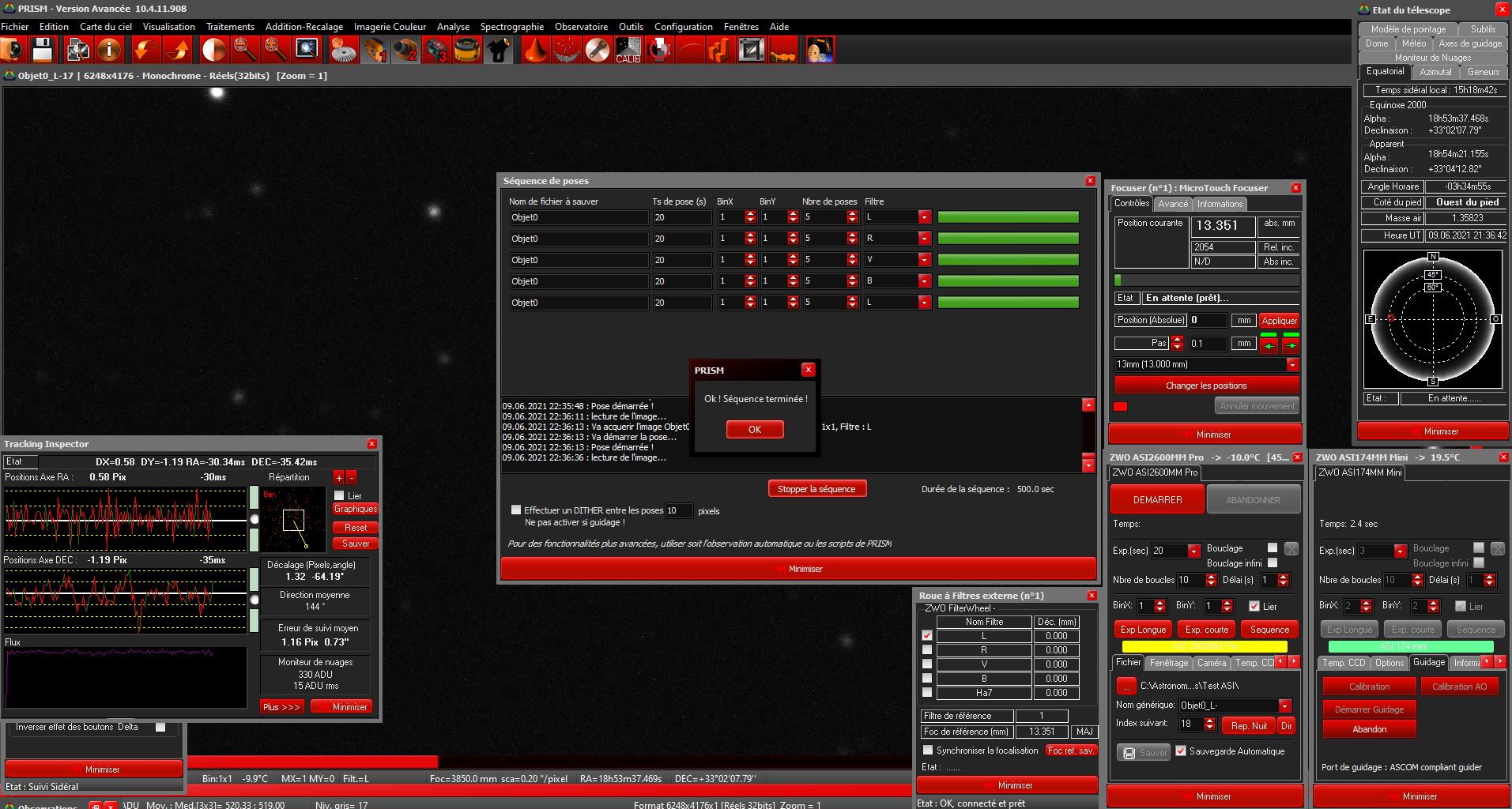1512x809 pixels.
Task: Enable DITHER between exposures checkbox
Action: click(x=516, y=510)
